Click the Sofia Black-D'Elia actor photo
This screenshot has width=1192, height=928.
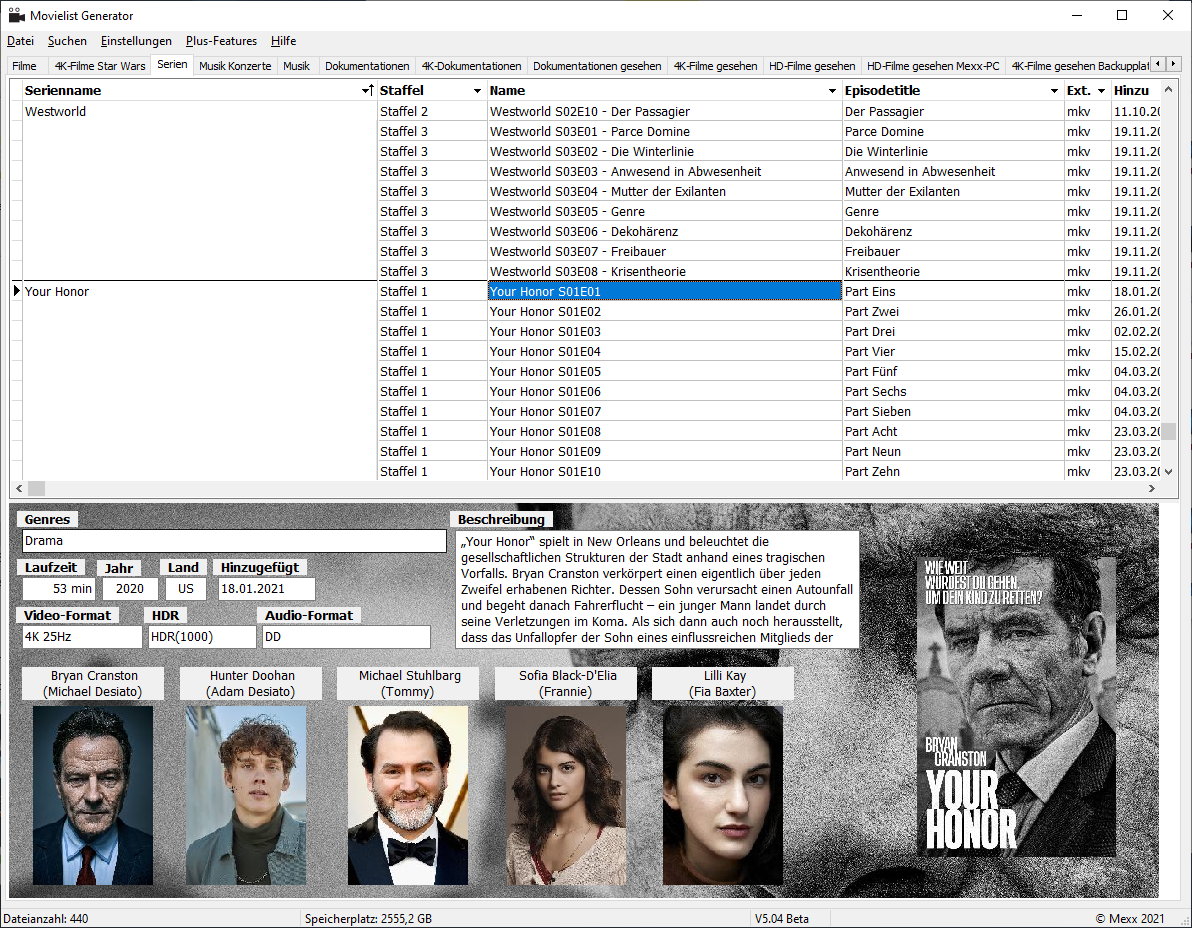tap(566, 795)
